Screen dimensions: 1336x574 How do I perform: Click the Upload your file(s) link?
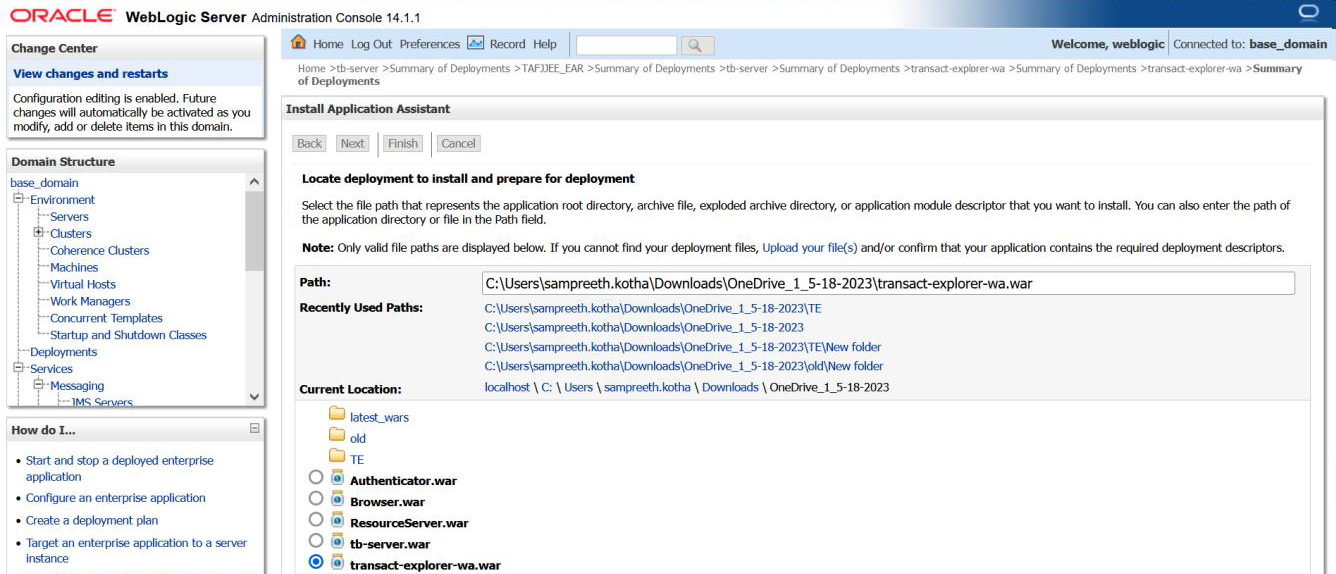pyautogui.click(x=809, y=247)
